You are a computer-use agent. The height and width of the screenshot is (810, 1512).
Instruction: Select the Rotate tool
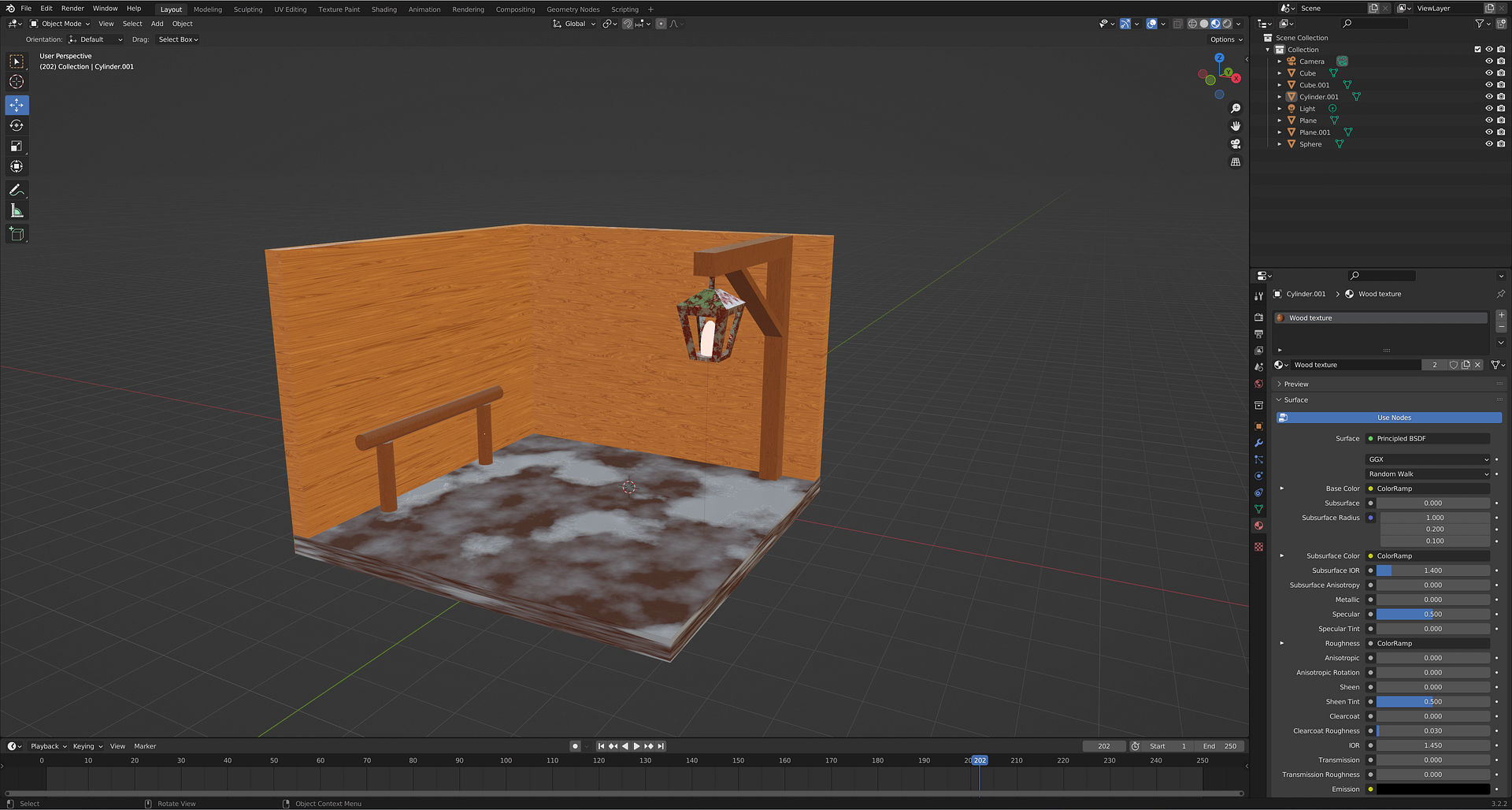[x=17, y=125]
